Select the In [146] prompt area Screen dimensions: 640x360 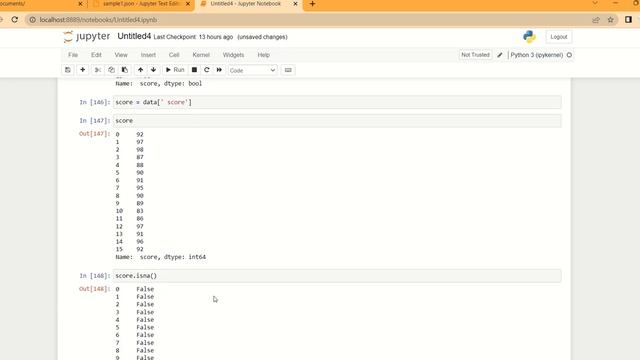click(x=95, y=102)
